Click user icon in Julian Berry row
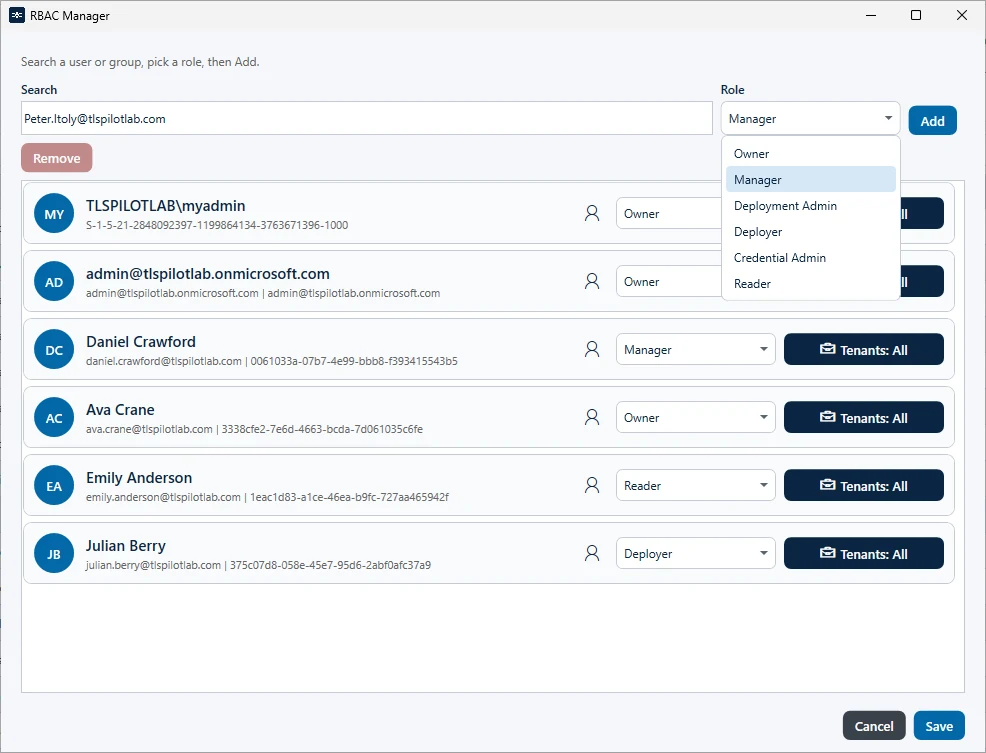 pos(592,553)
